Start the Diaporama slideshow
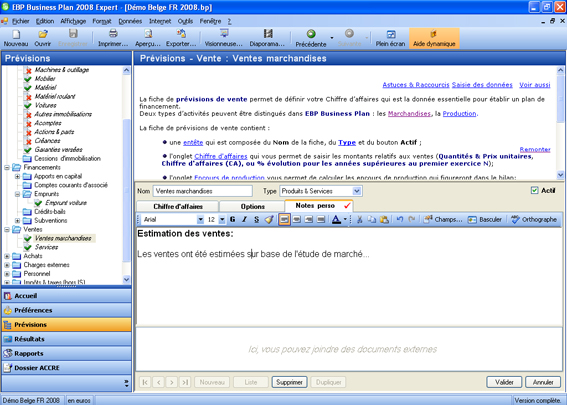567x405 pixels. [x=267, y=38]
